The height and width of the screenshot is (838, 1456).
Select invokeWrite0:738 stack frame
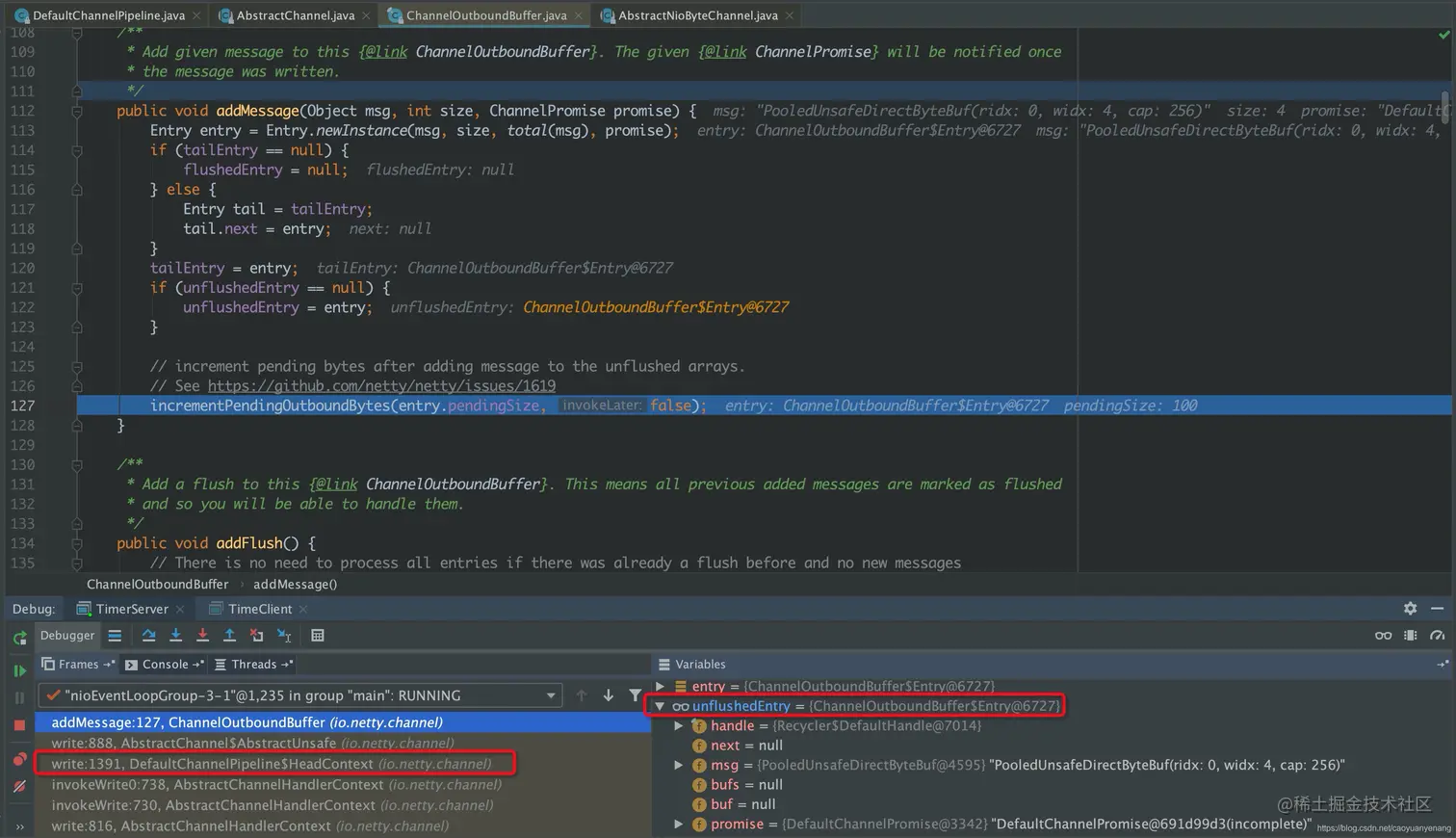(x=343, y=785)
